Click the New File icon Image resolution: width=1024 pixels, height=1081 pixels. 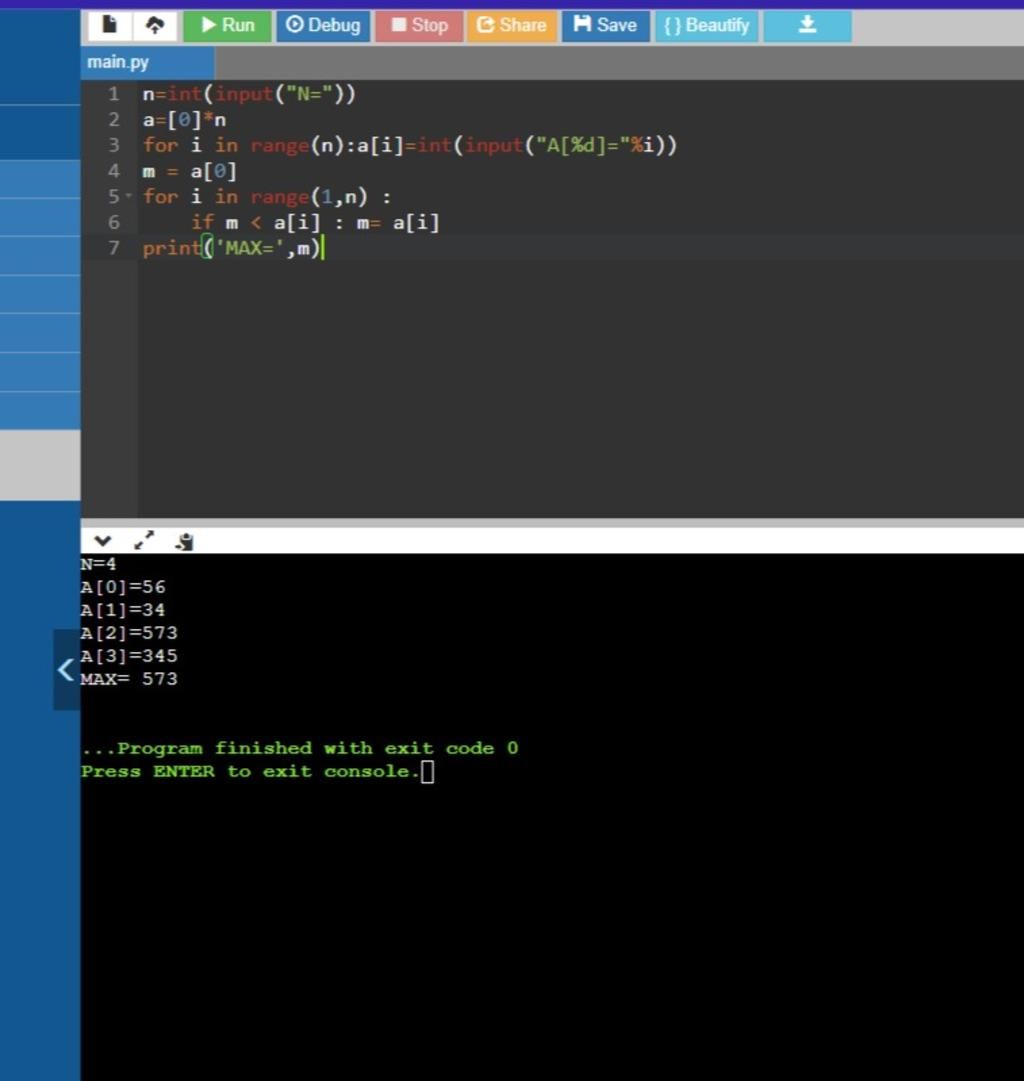pos(111,25)
